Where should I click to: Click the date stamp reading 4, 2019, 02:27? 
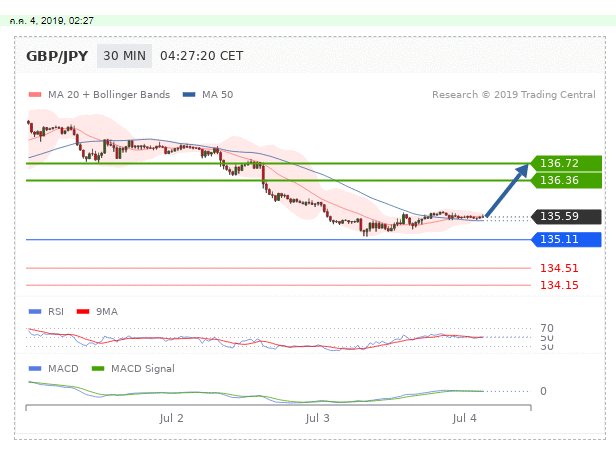[52, 21]
